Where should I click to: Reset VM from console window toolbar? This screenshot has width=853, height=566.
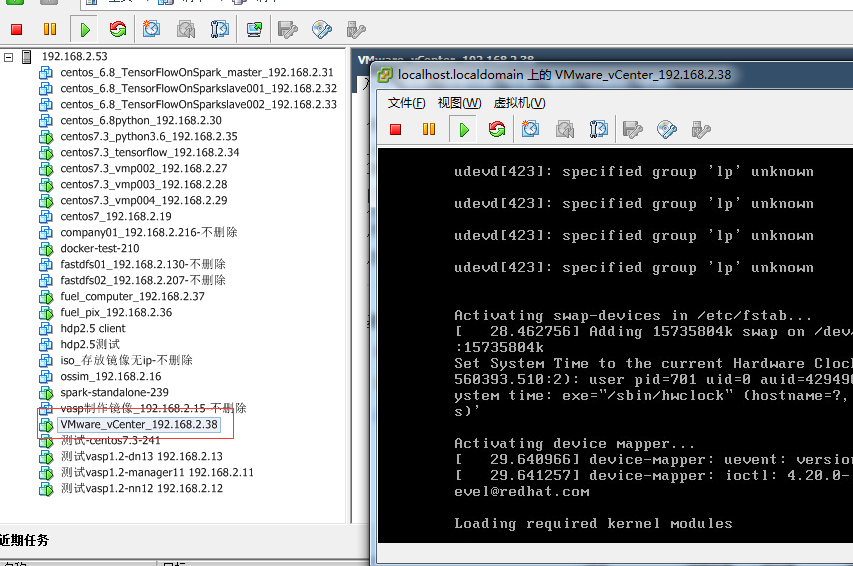pos(497,130)
